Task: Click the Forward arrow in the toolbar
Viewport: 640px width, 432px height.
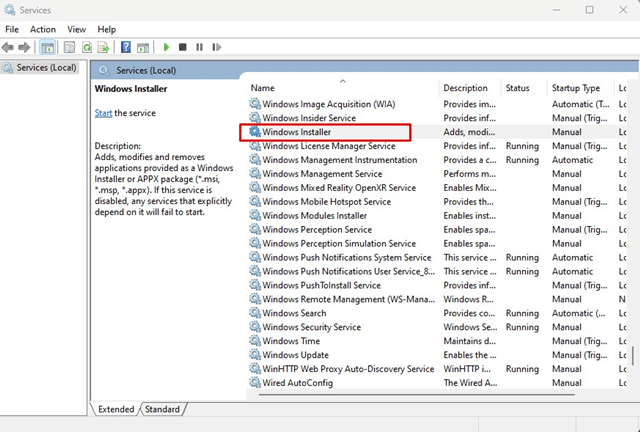Action: coord(24,47)
